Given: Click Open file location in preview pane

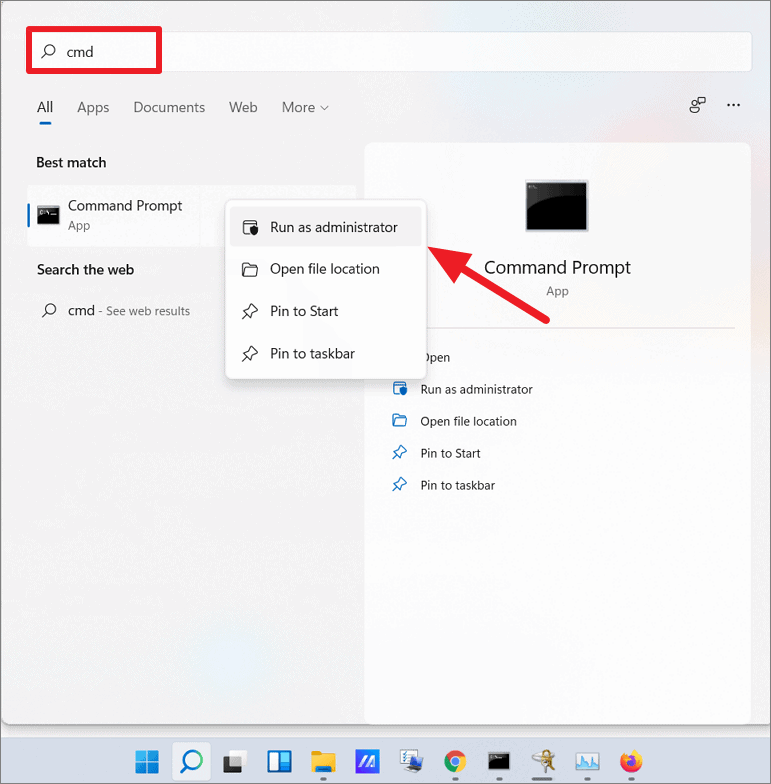Looking at the screenshot, I should pyautogui.click(x=468, y=421).
